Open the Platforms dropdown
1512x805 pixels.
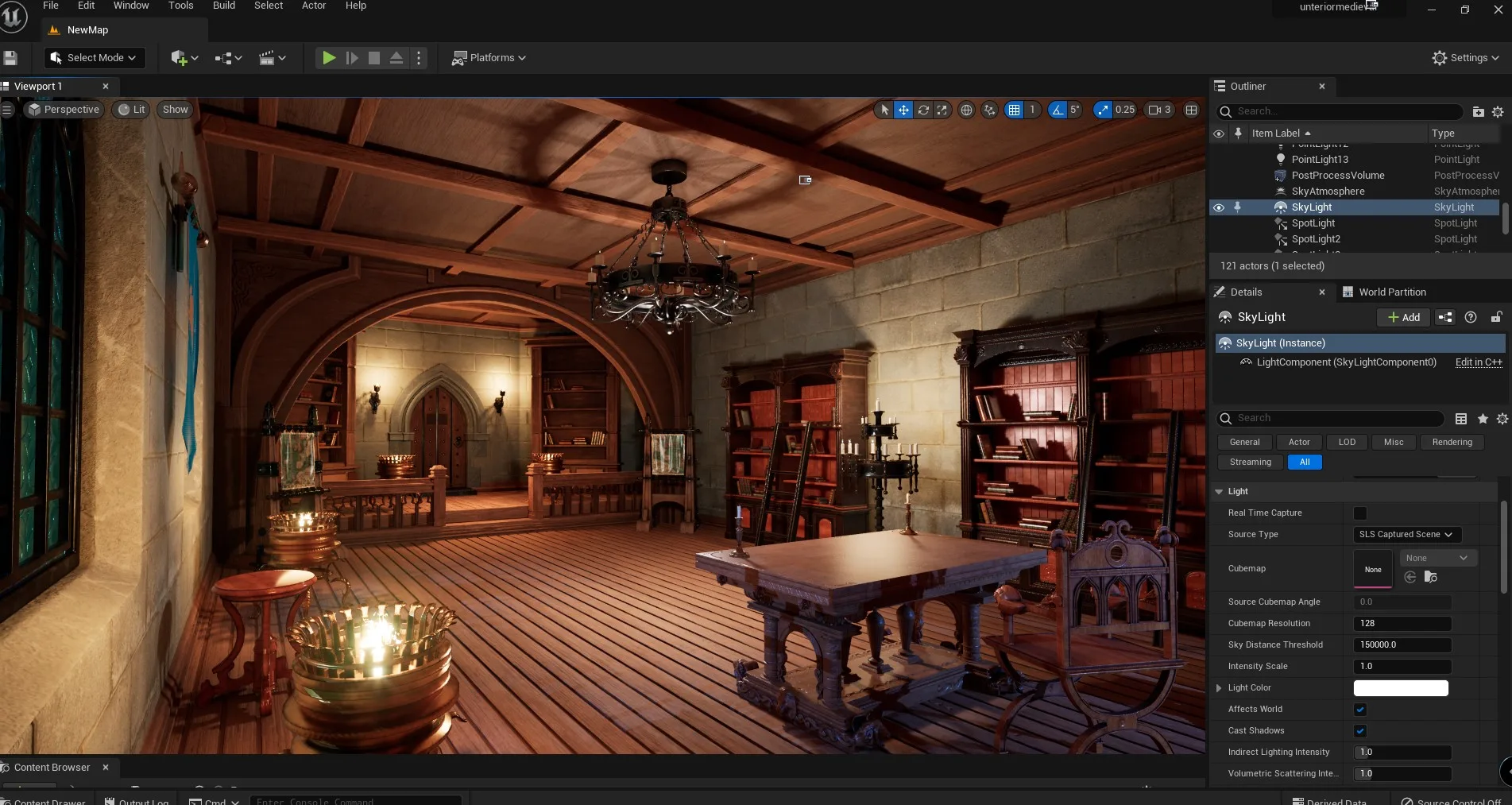coord(489,58)
